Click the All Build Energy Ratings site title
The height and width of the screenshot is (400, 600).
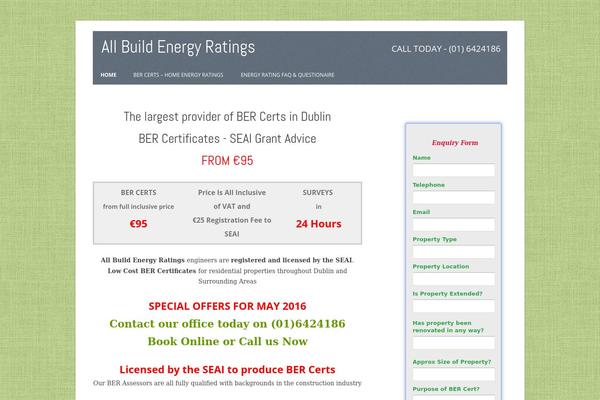(x=178, y=47)
